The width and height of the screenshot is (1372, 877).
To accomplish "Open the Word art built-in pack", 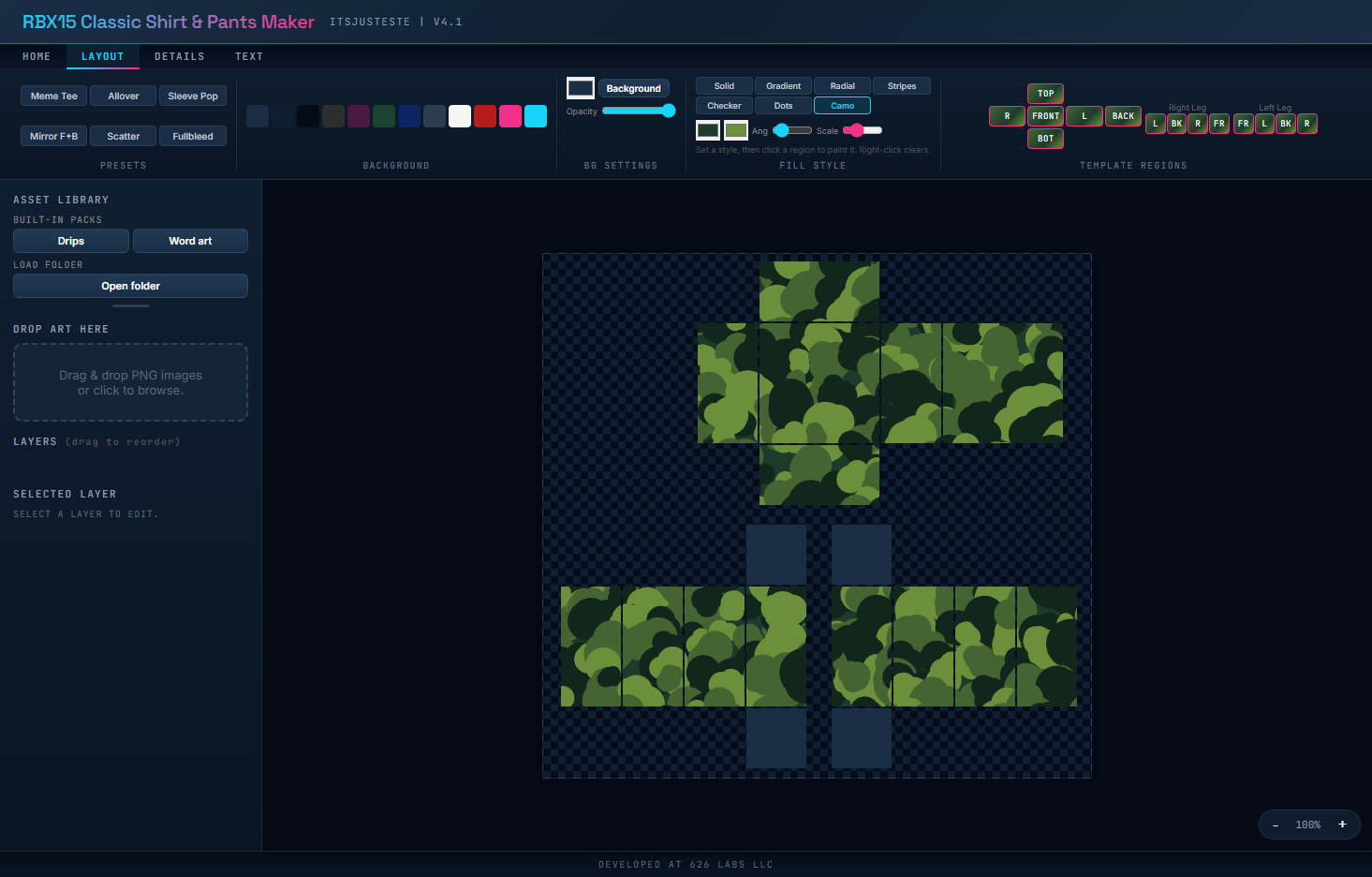I will (x=190, y=241).
